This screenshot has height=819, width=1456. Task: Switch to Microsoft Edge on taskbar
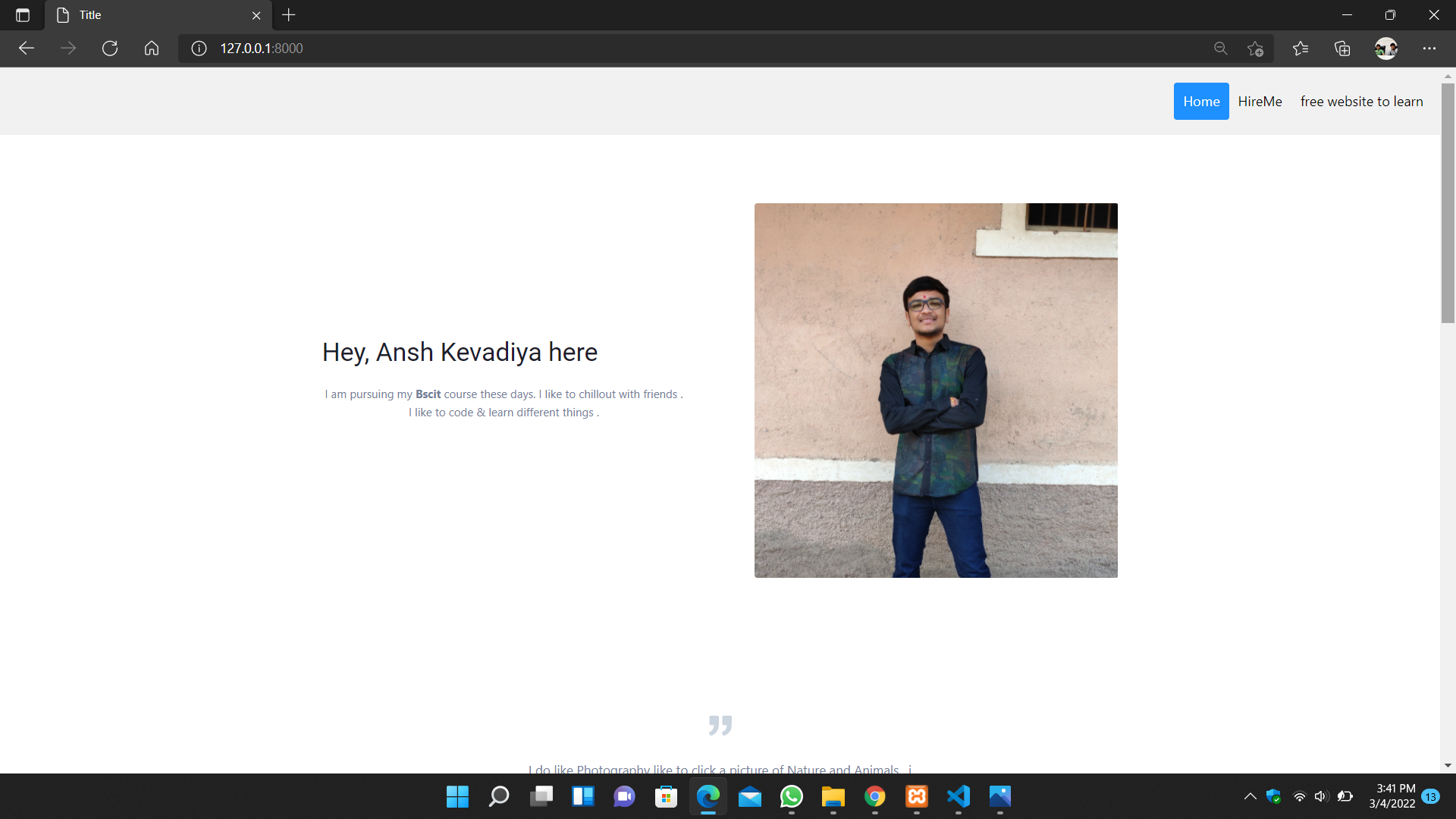[x=708, y=796]
